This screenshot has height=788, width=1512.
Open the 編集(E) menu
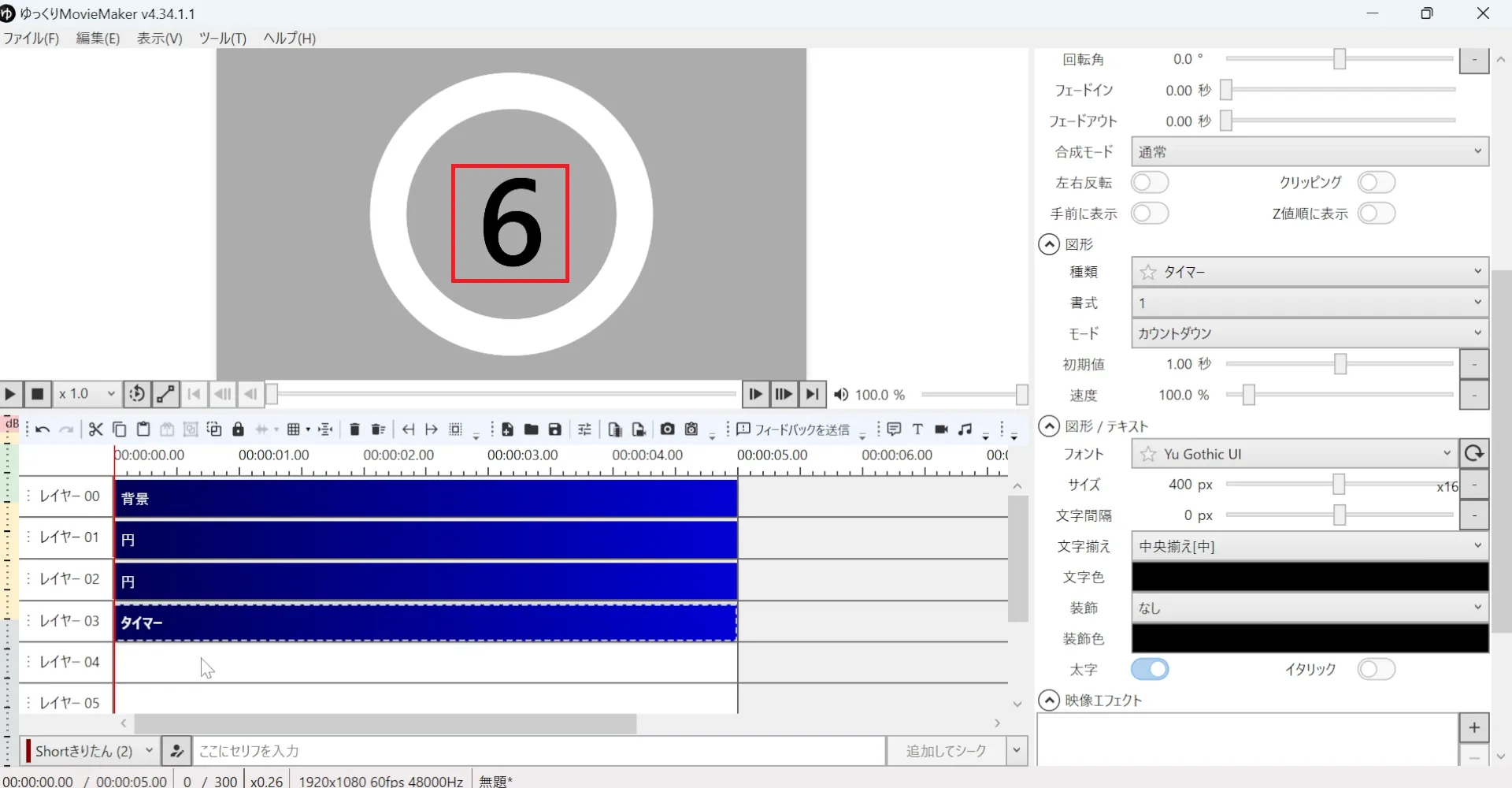[98, 38]
